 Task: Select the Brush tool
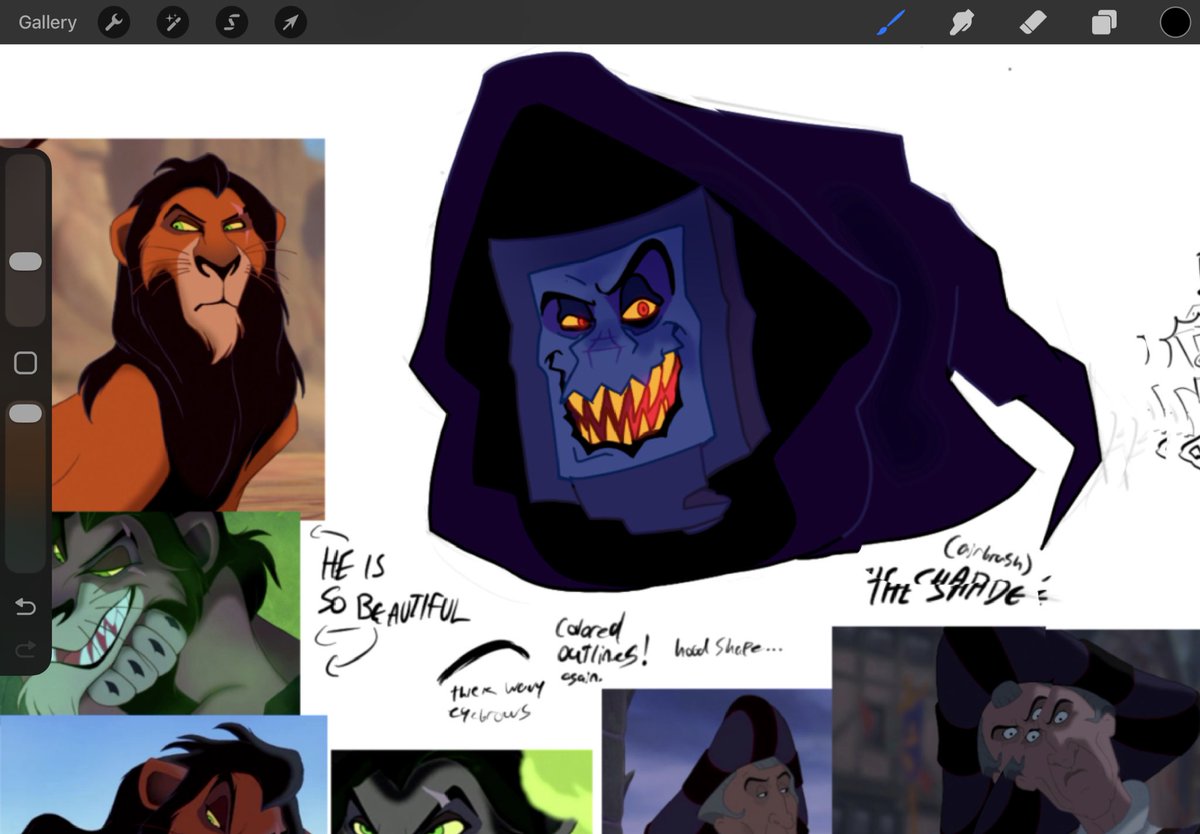(891, 22)
